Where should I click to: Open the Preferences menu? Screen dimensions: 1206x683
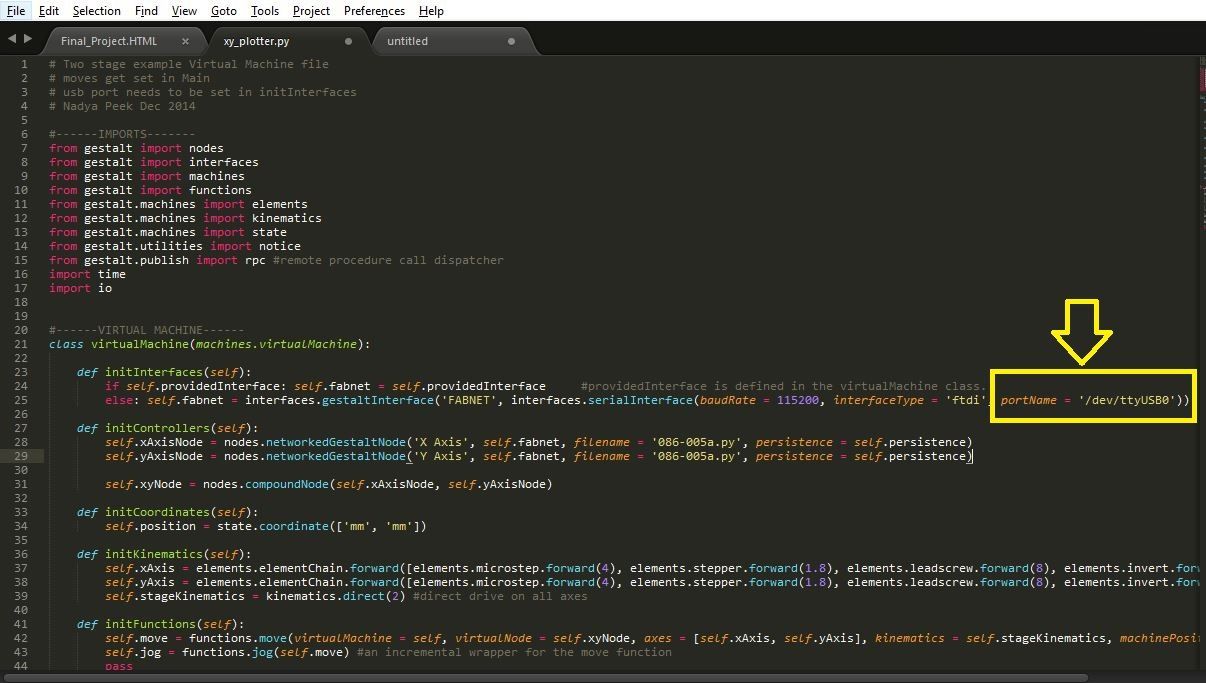tap(374, 11)
